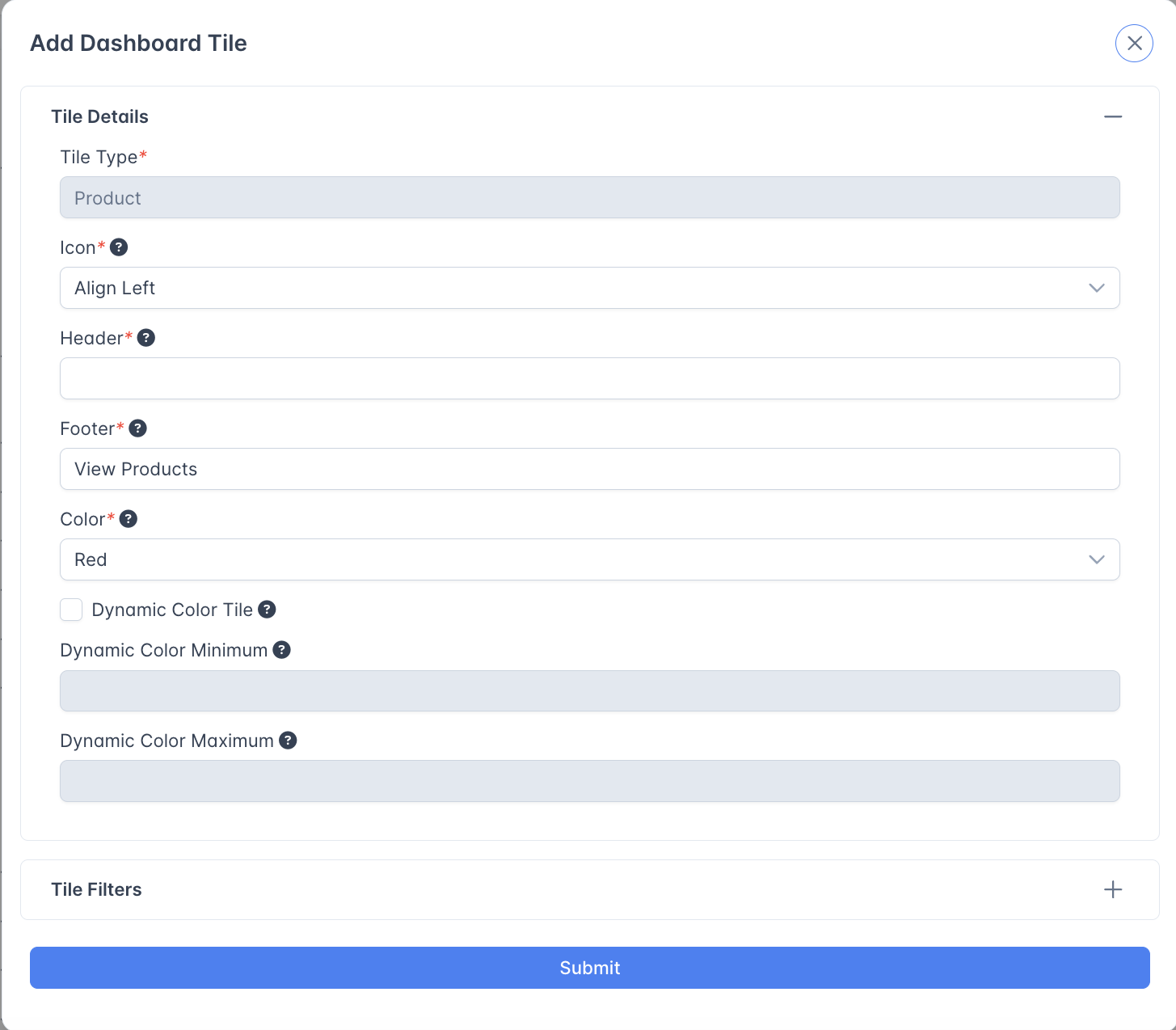This screenshot has width=1176, height=1030.
Task: Click the disabled Tile Type Product field
Action: pos(589,197)
